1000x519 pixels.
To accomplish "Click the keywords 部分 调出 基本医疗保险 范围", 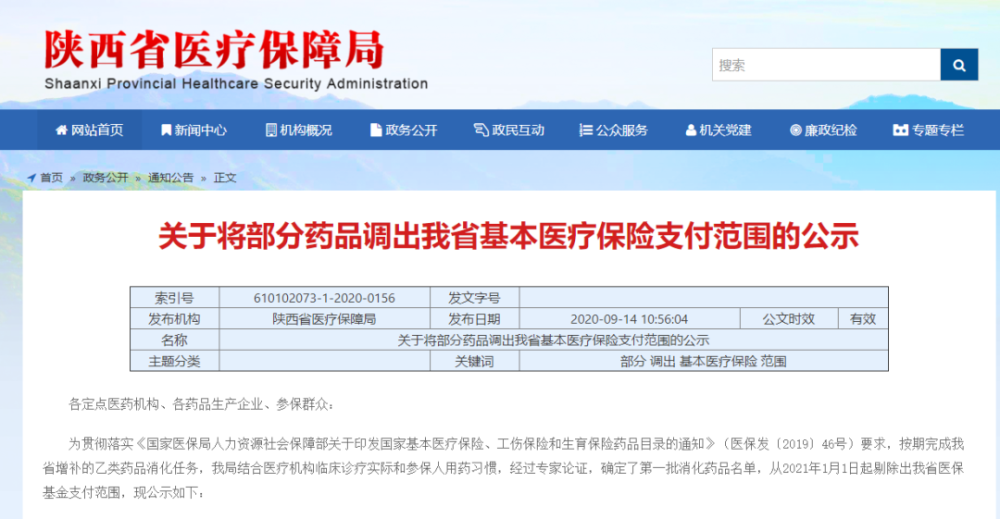I will click(x=703, y=362).
